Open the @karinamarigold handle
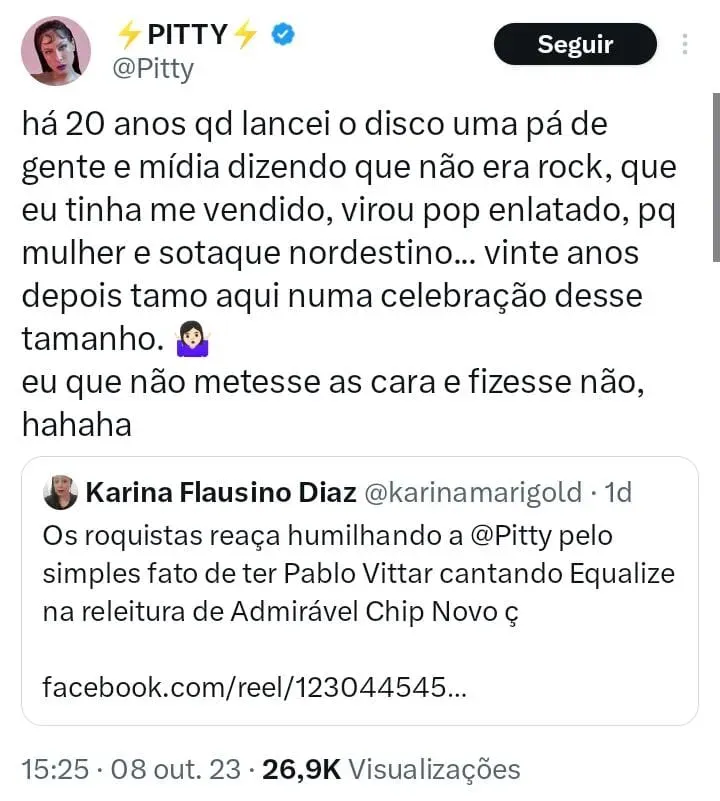 471,493
